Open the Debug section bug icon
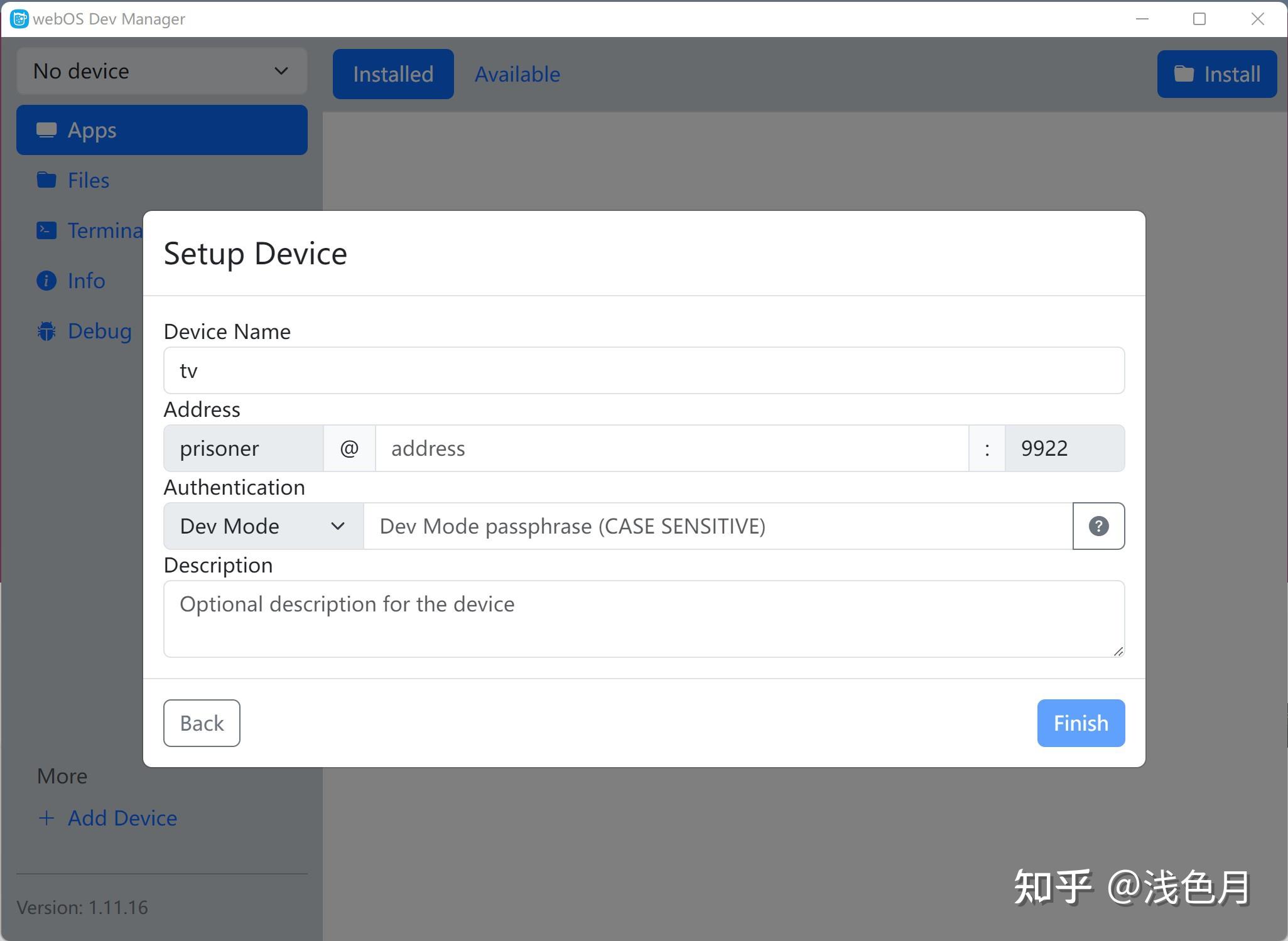The height and width of the screenshot is (941, 1288). (x=46, y=330)
